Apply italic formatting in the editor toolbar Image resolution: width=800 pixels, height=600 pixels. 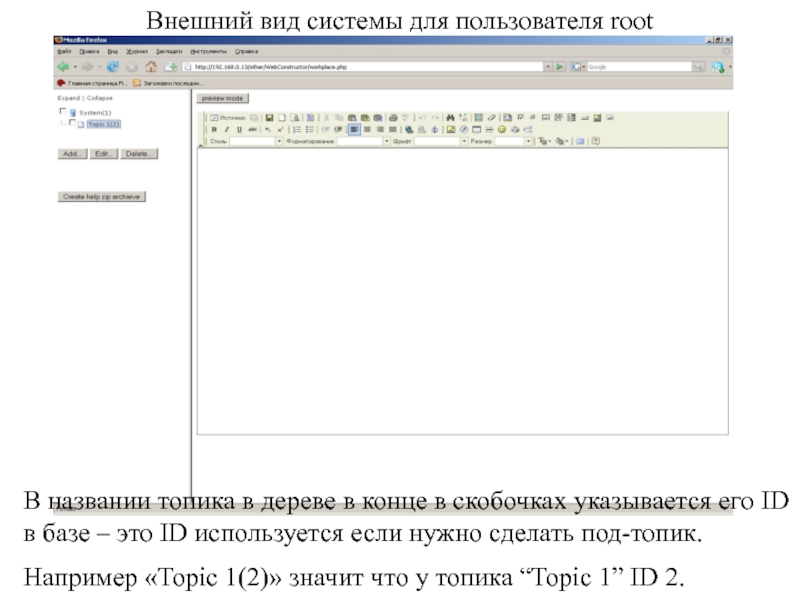pos(227,129)
